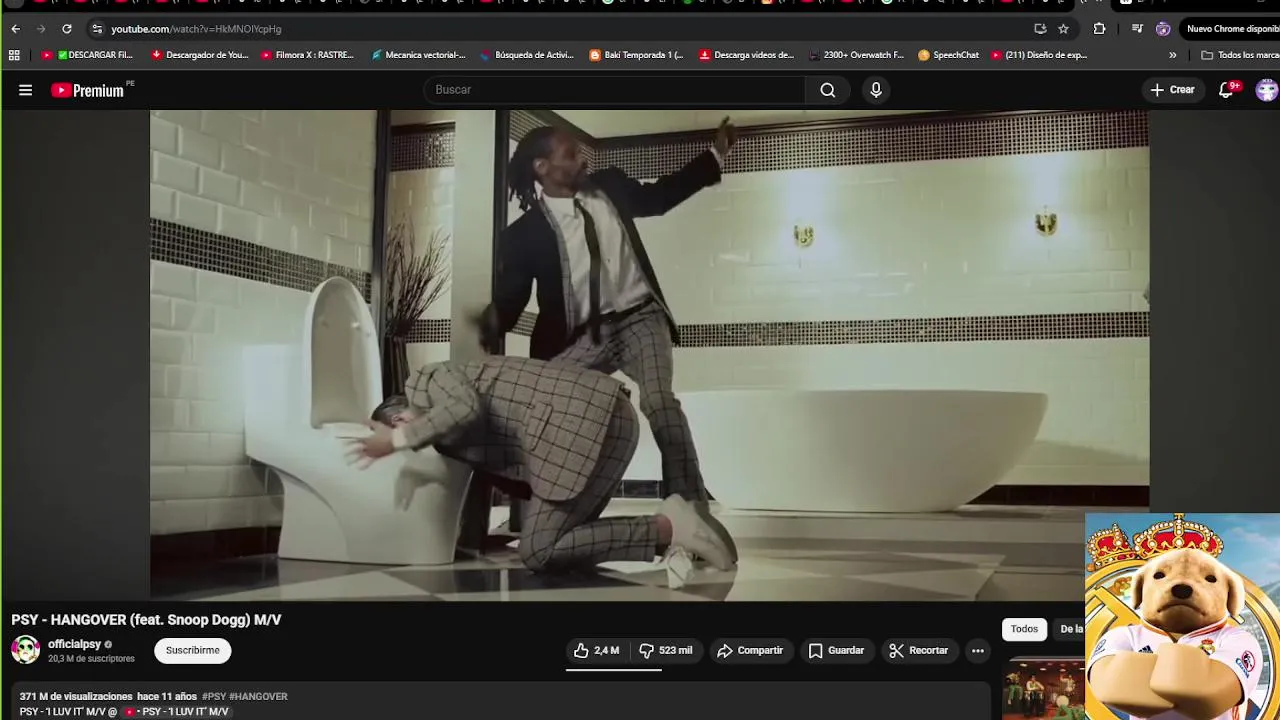Open Descarga videos de... bookmark
This screenshot has height=720, width=1280.
pos(747,55)
